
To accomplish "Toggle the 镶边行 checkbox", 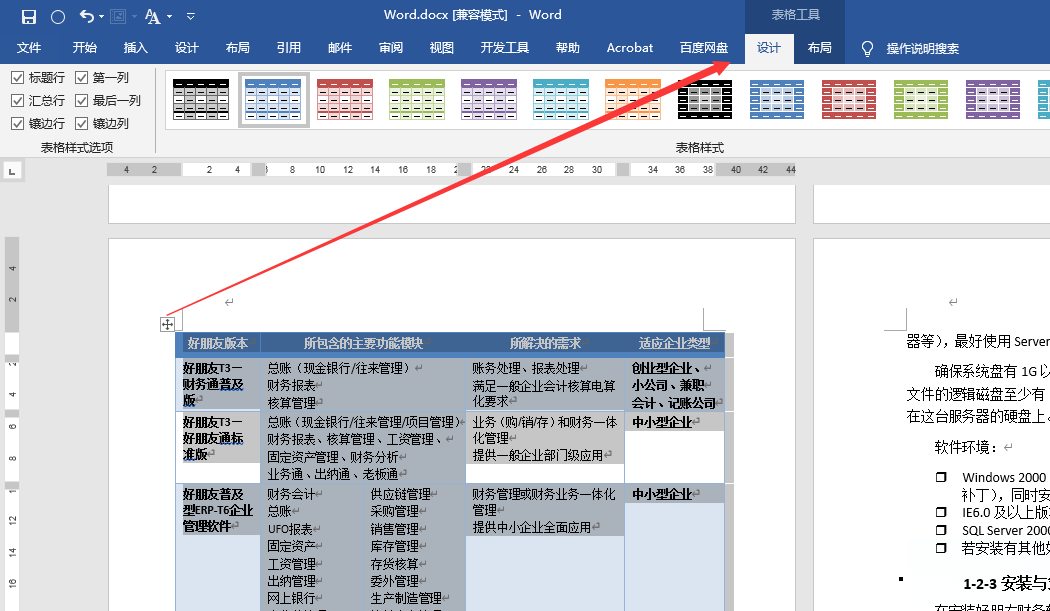I will (x=17, y=123).
